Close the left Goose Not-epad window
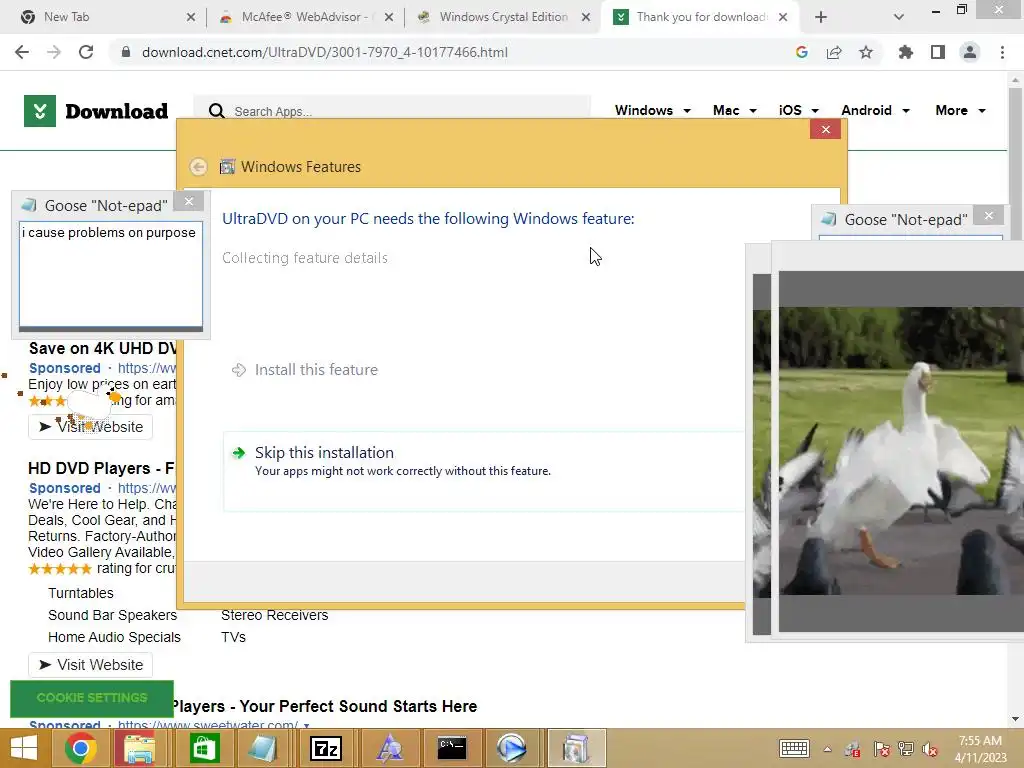Viewport: 1024px width, 768px height. pos(189,201)
